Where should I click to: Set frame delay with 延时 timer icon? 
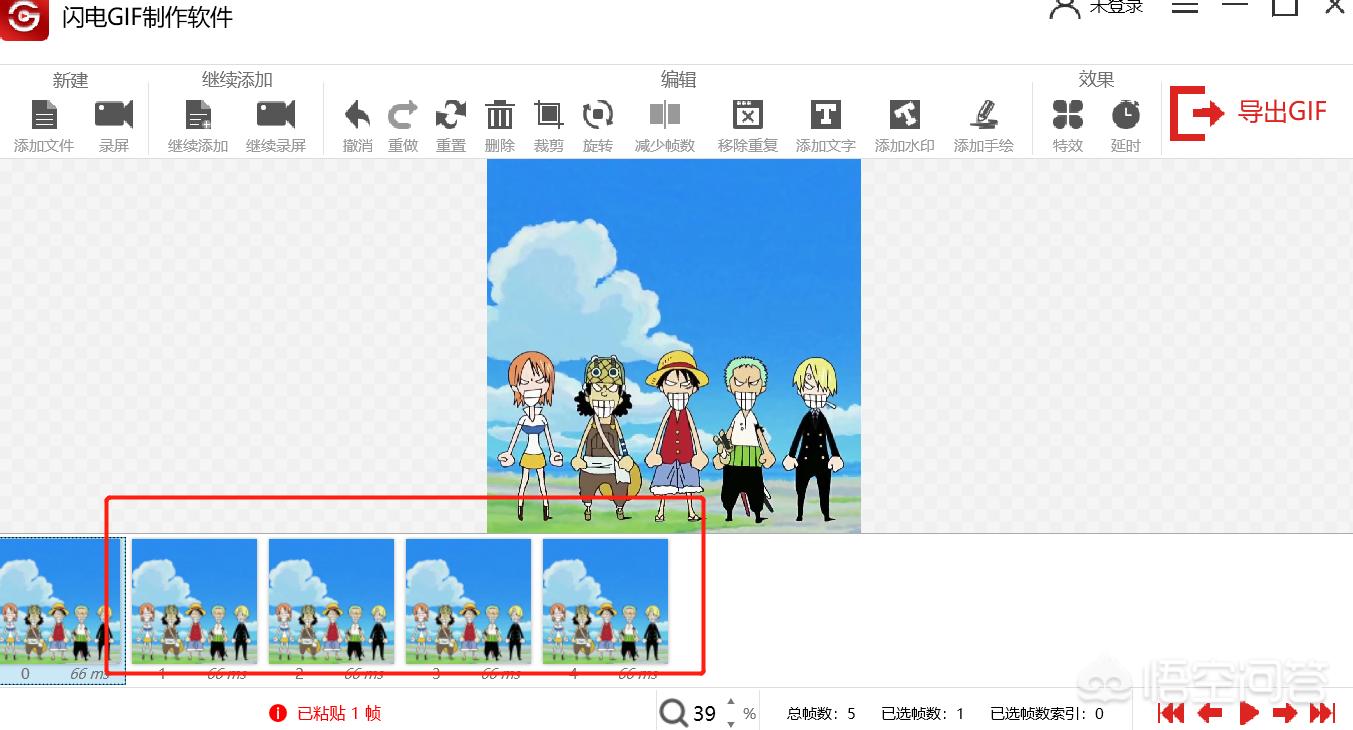(x=1126, y=115)
